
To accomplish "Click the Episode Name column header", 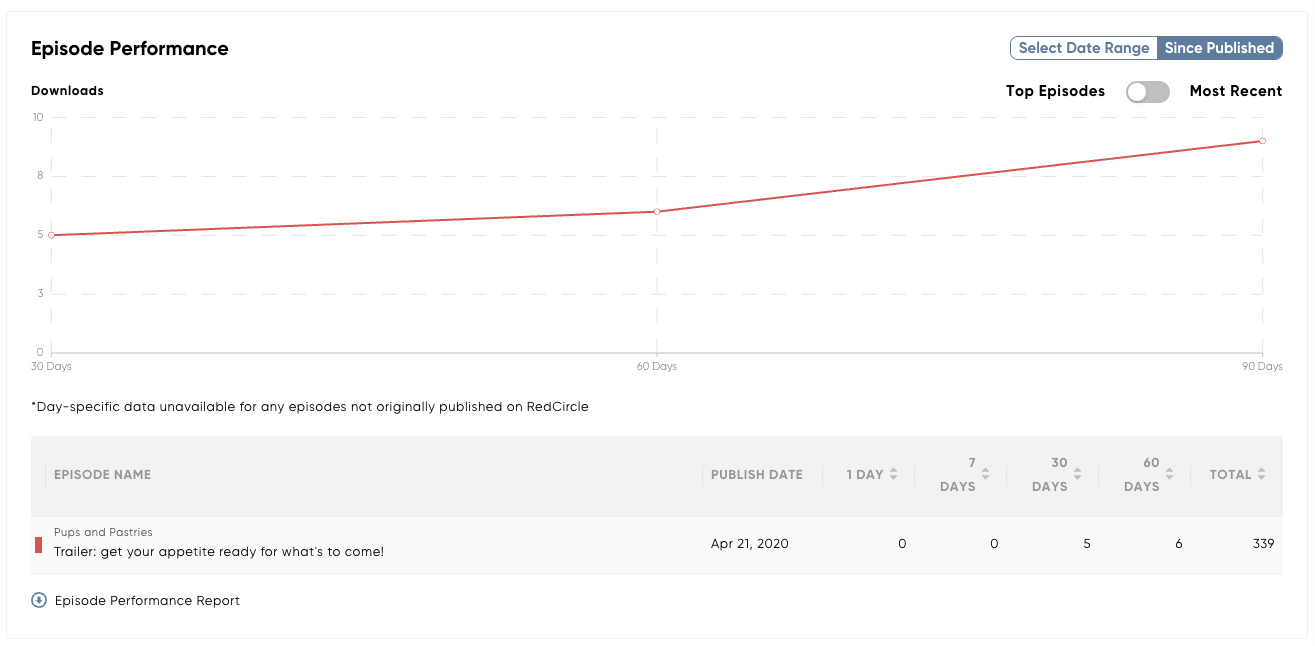I will point(103,475).
